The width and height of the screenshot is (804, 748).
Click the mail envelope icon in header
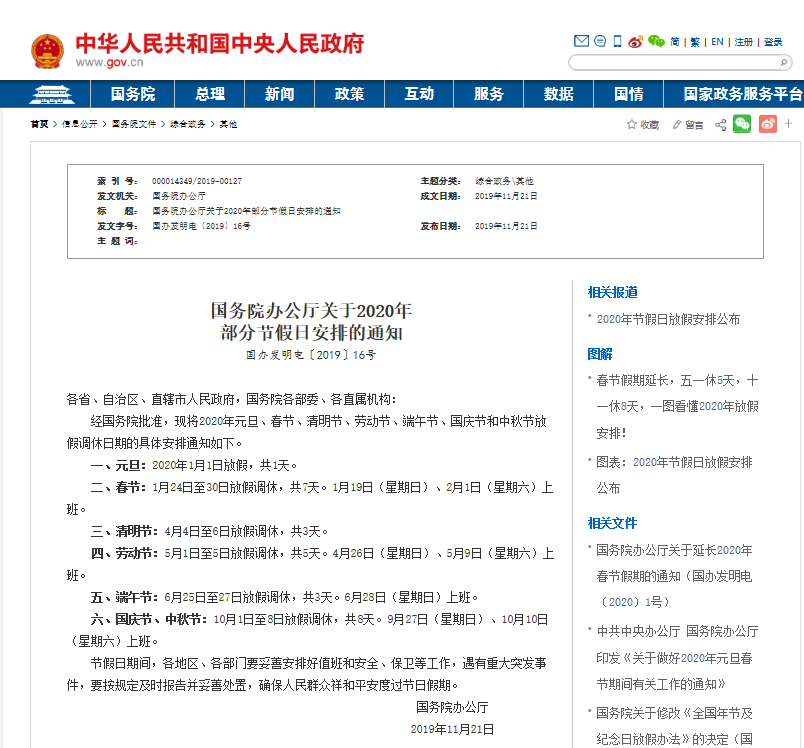581,41
